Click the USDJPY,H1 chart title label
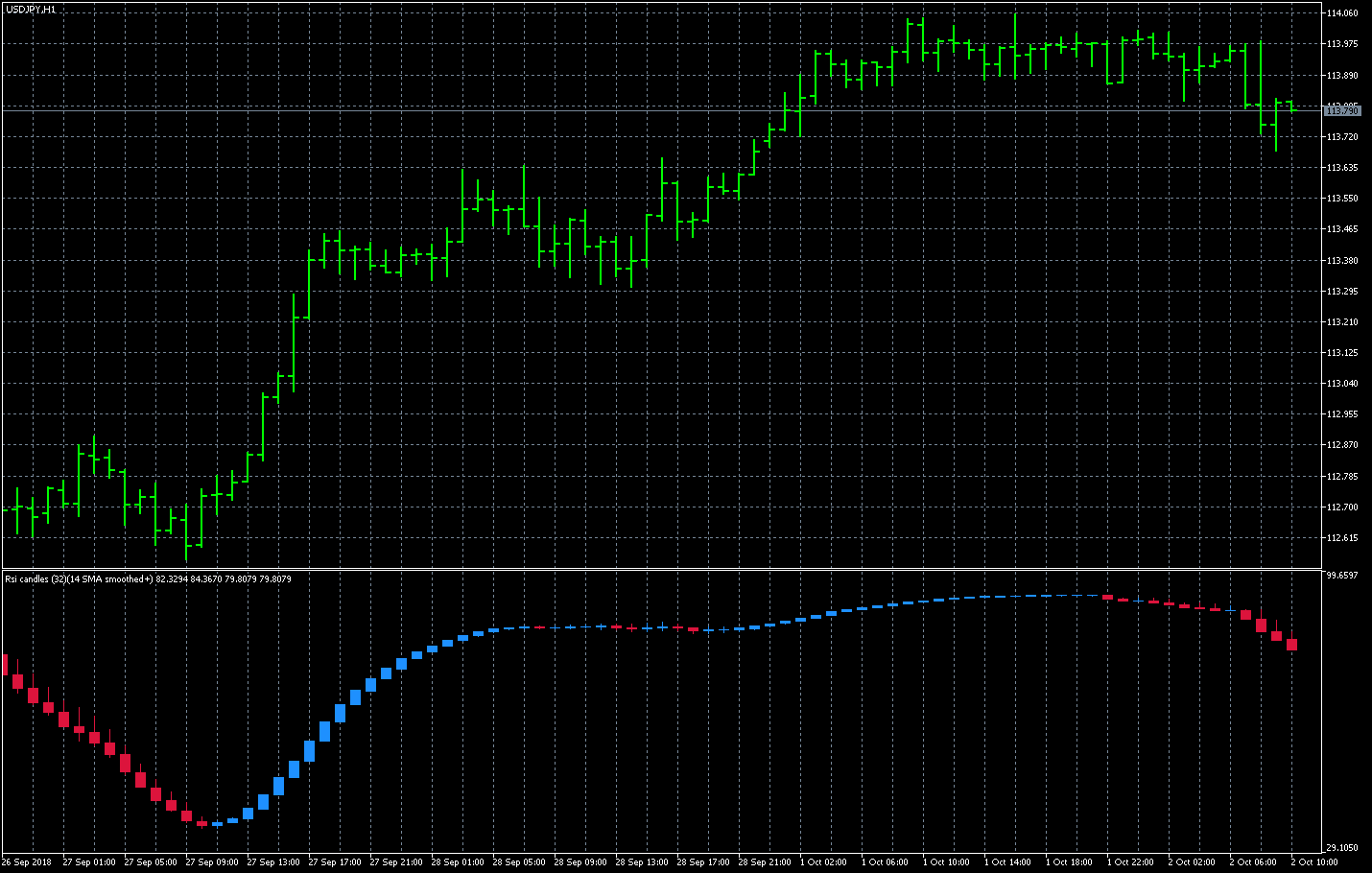This screenshot has height=873, width=1372. pos(31,9)
